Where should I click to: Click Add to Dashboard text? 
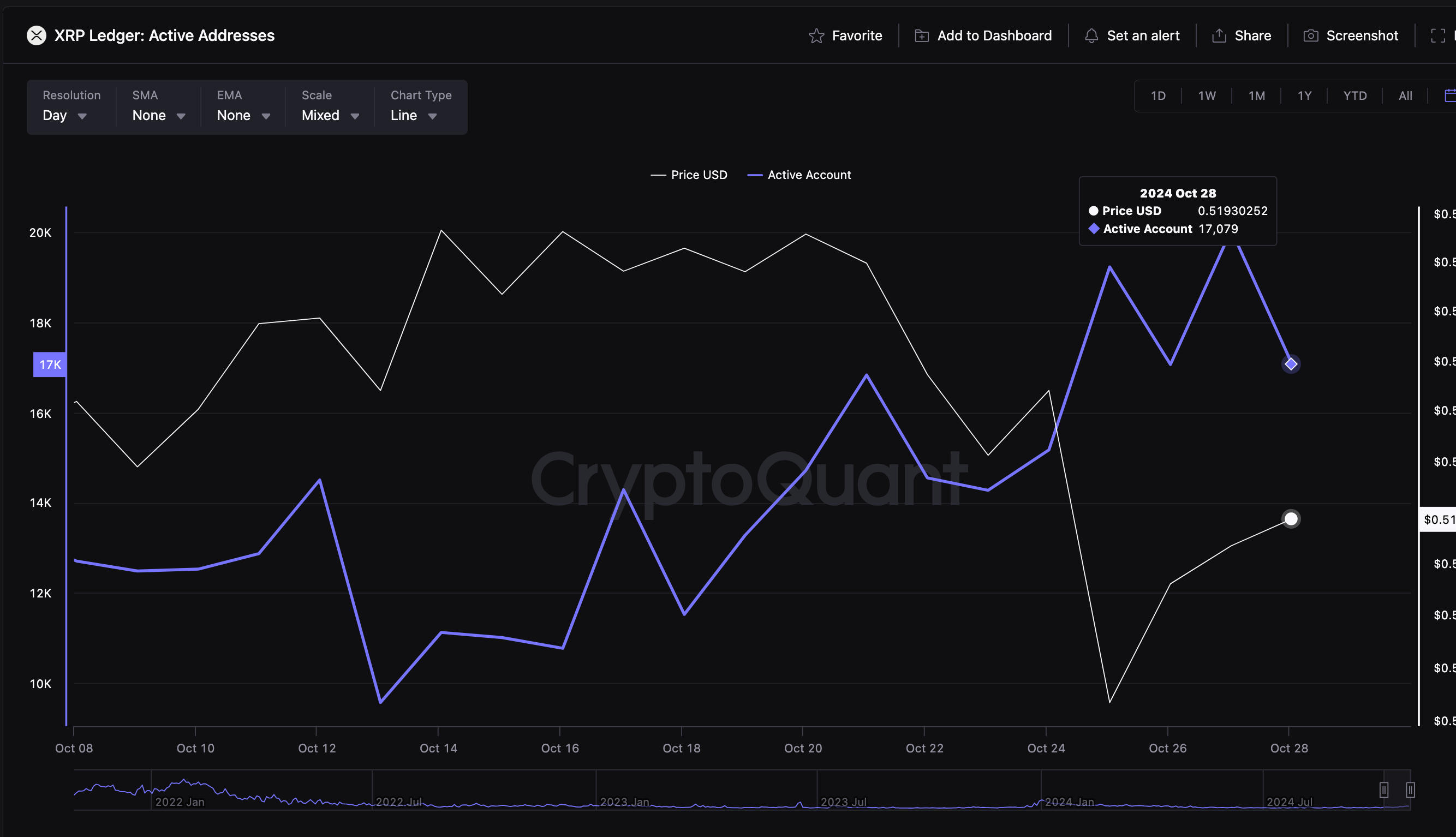[994, 35]
